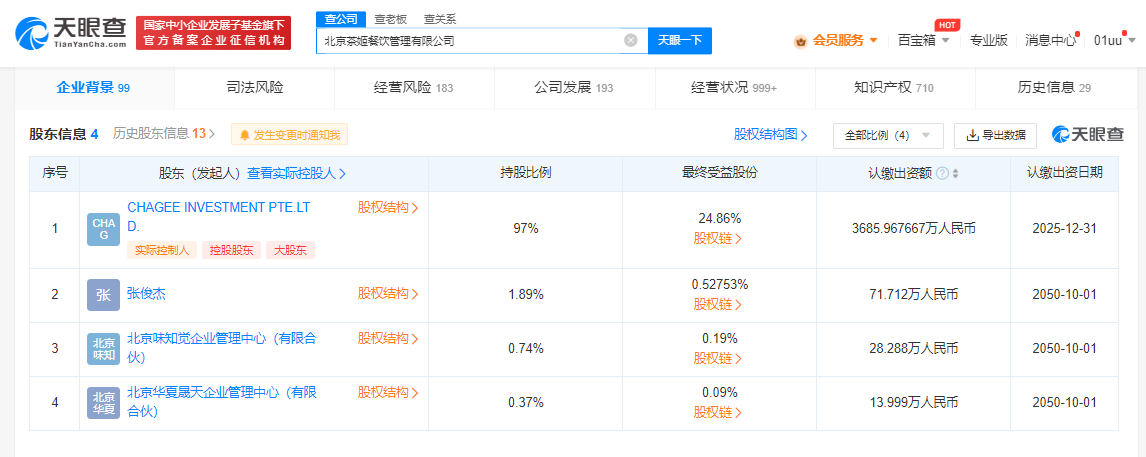Open 北京华夏晟天企业管理中心 (有限合伙) link
Screen dimensions: 1146x457
(222, 402)
